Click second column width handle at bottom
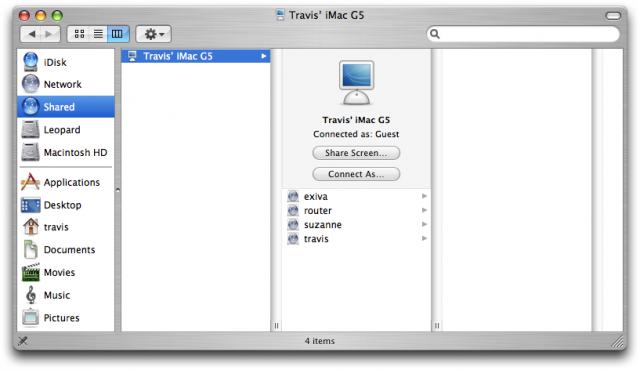The height and width of the screenshot is (370, 640). tap(437, 326)
